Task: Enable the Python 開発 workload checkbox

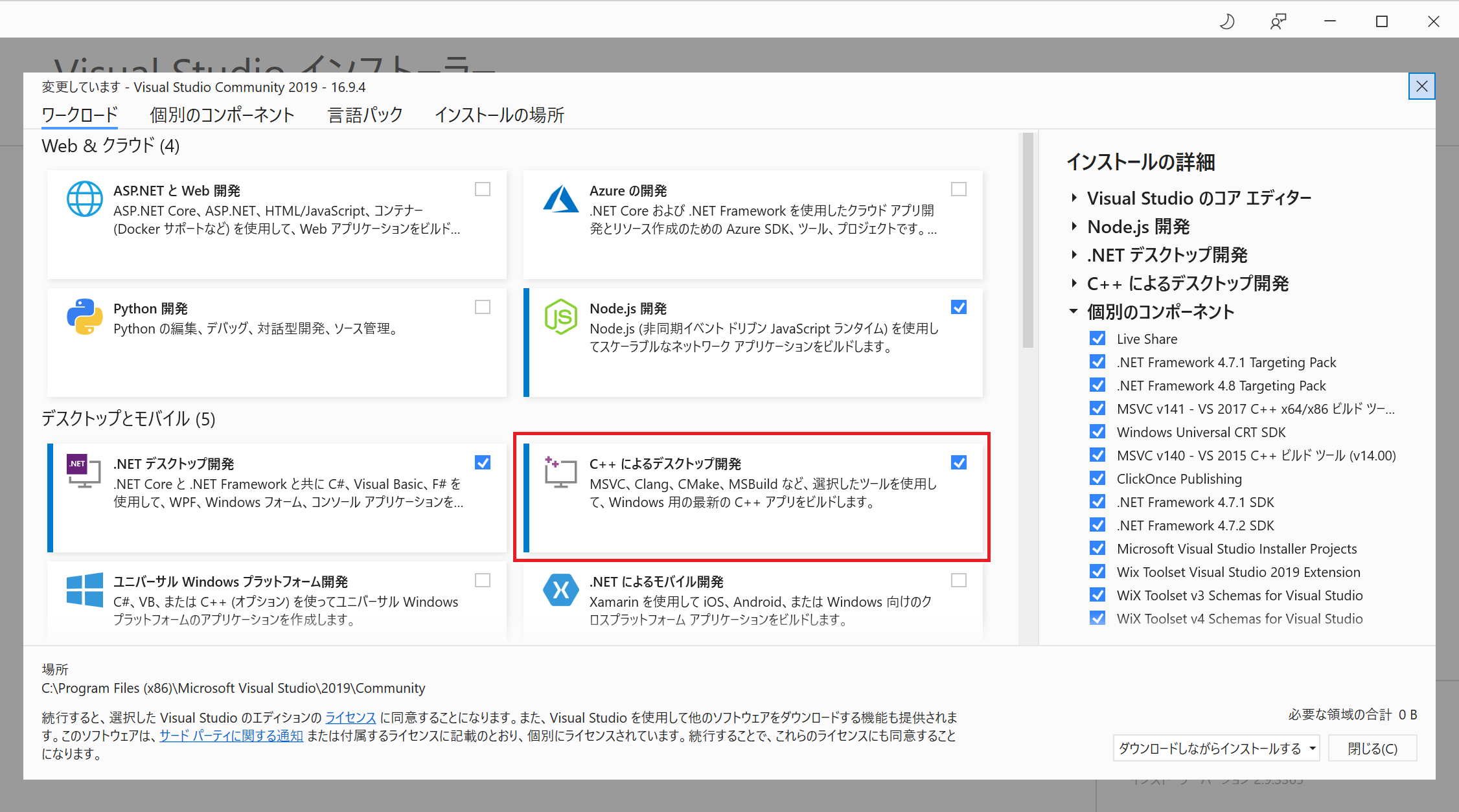Action: pos(483,307)
